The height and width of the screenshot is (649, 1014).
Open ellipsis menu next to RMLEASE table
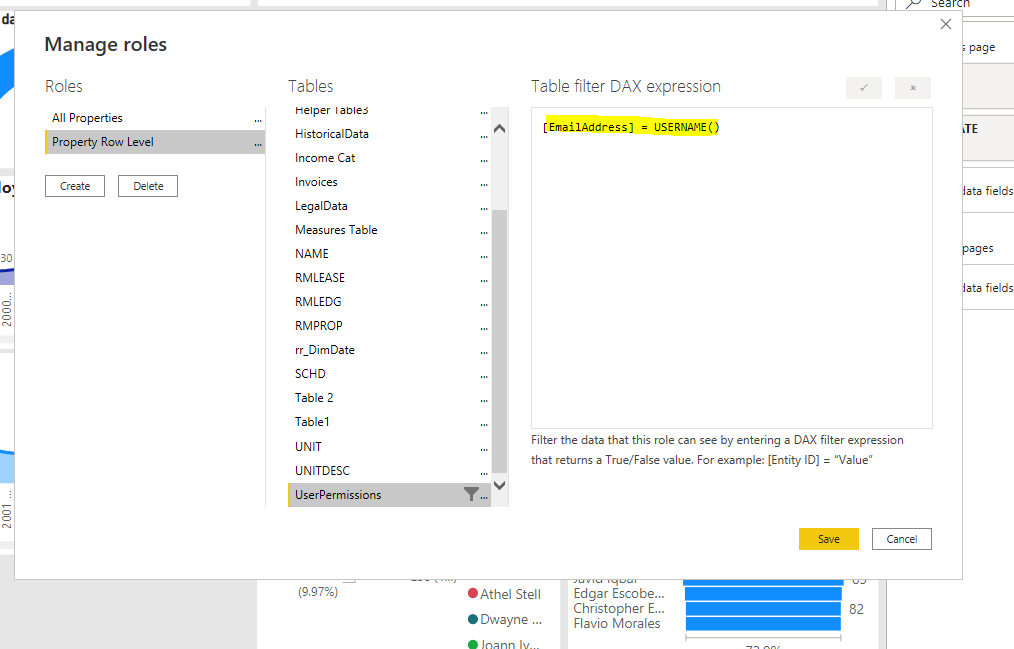point(484,279)
